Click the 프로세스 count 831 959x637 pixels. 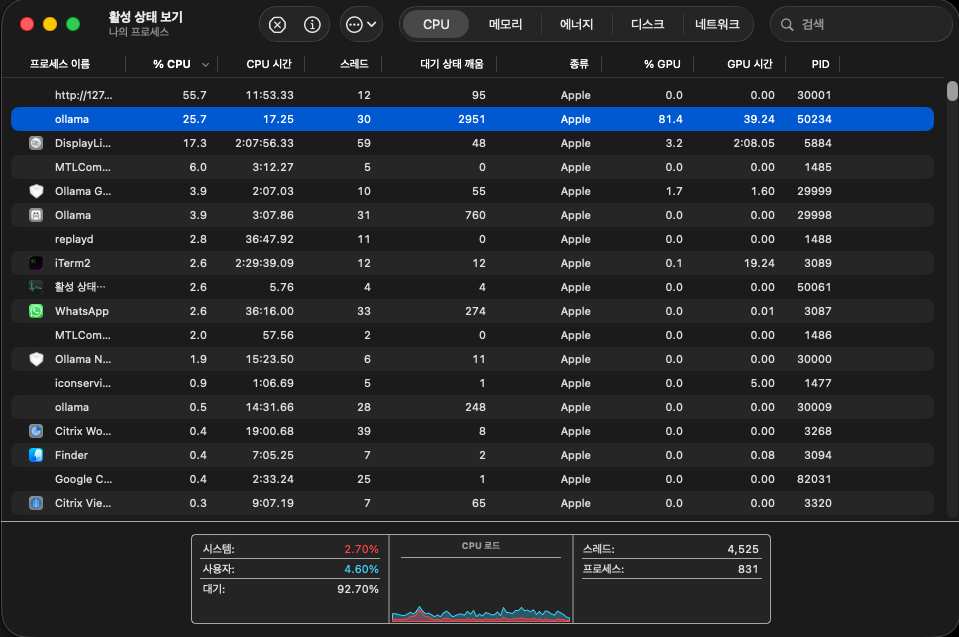tap(748, 569)
